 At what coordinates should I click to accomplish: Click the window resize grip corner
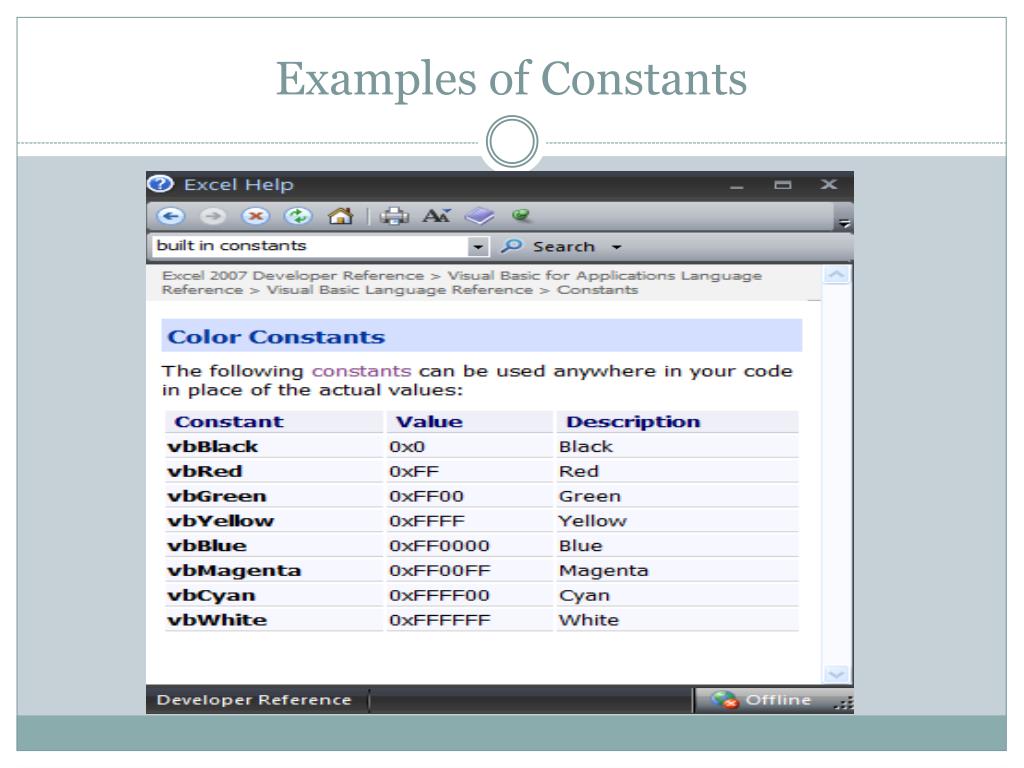(844, 704)
